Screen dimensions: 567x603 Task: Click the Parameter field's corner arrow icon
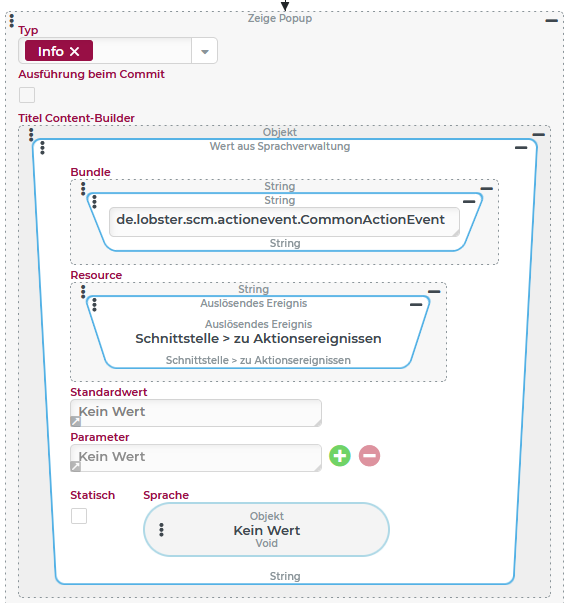pyautogui.click(x=75, y=466)
